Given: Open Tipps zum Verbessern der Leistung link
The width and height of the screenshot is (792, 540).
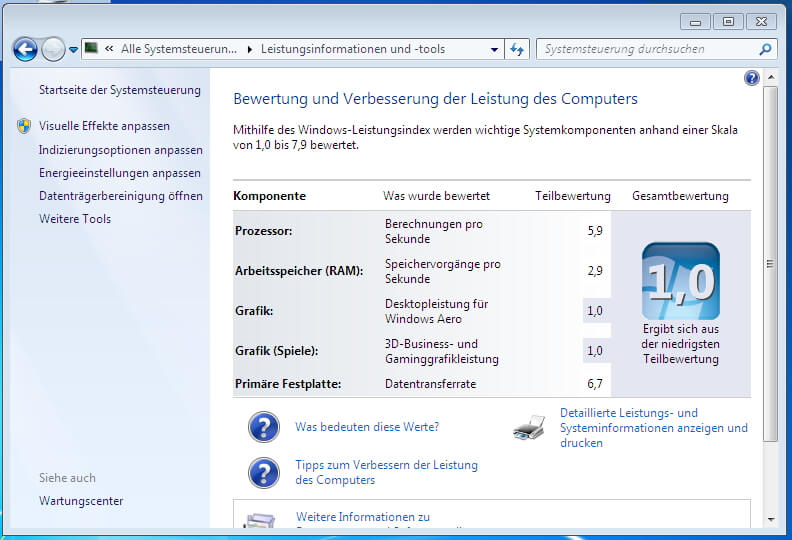Looking at the screenshot, I should (x=386, y=472).
